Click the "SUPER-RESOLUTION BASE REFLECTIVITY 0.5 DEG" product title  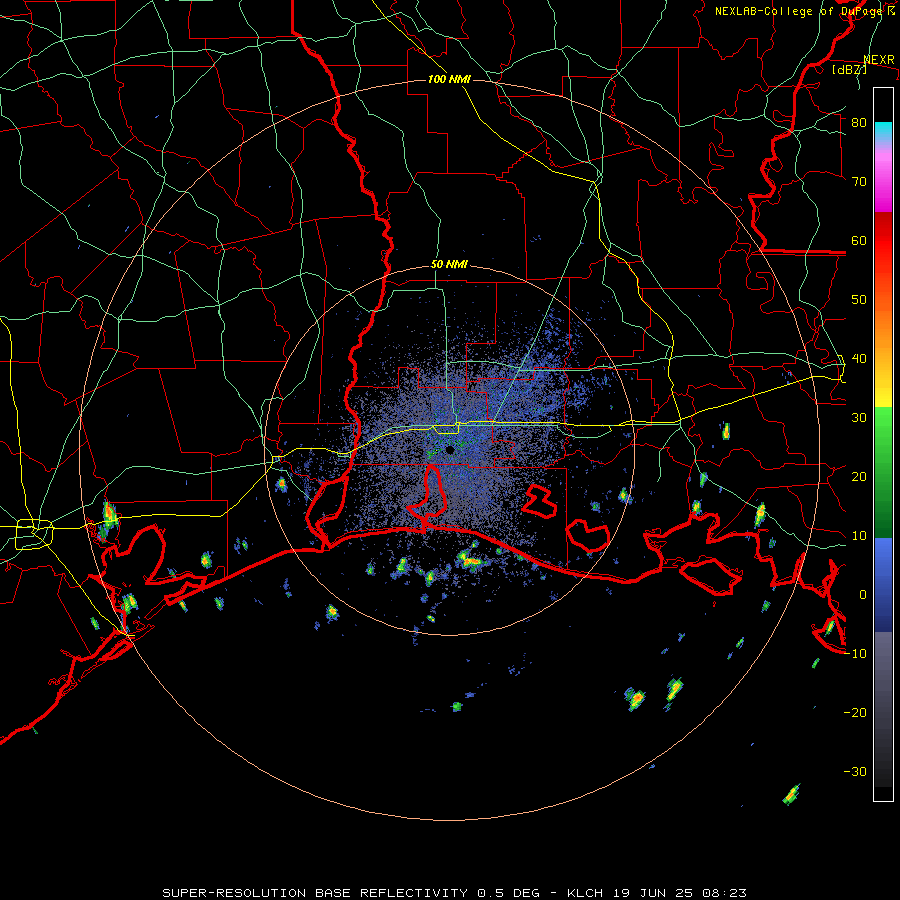point(351,893)
